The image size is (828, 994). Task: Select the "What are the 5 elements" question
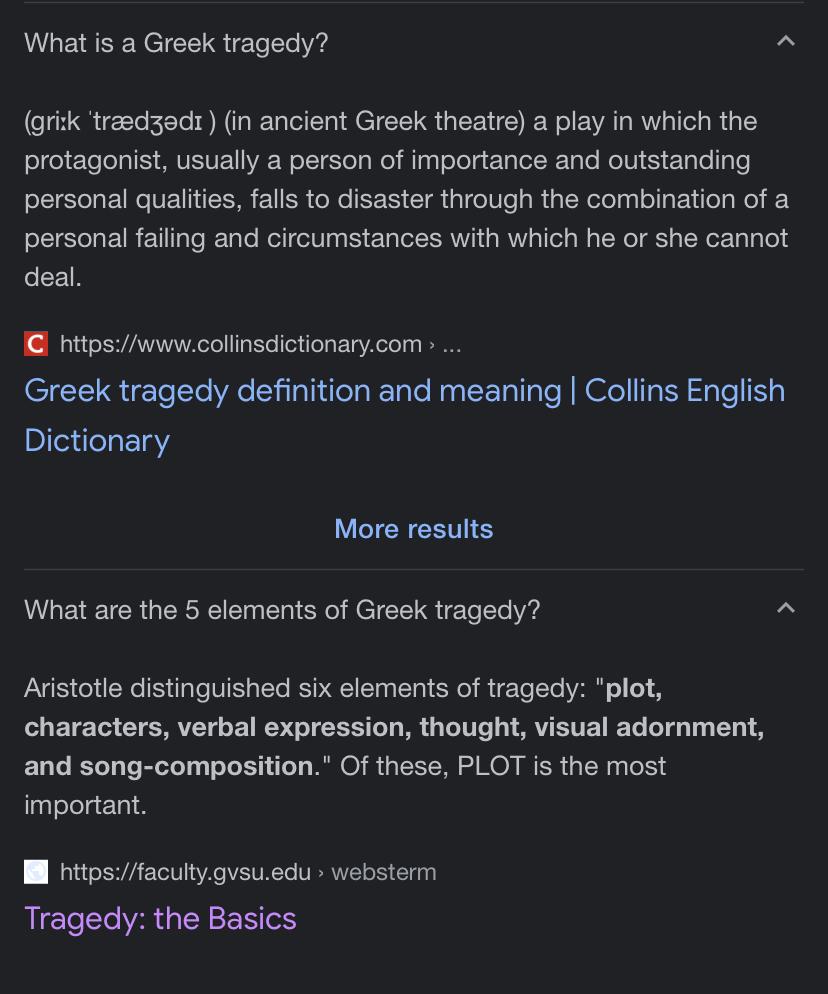coord(282,610)
